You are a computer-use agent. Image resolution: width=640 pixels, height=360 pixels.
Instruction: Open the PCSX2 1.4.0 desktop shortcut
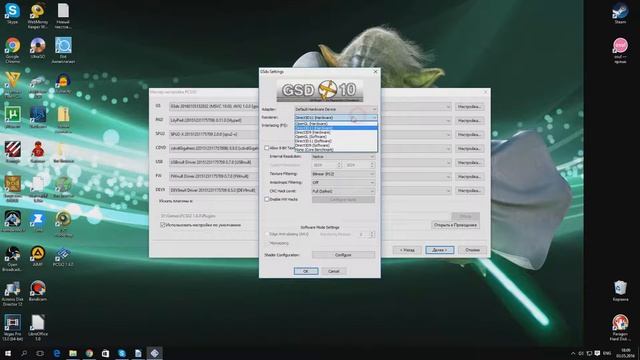click(63, 256)
